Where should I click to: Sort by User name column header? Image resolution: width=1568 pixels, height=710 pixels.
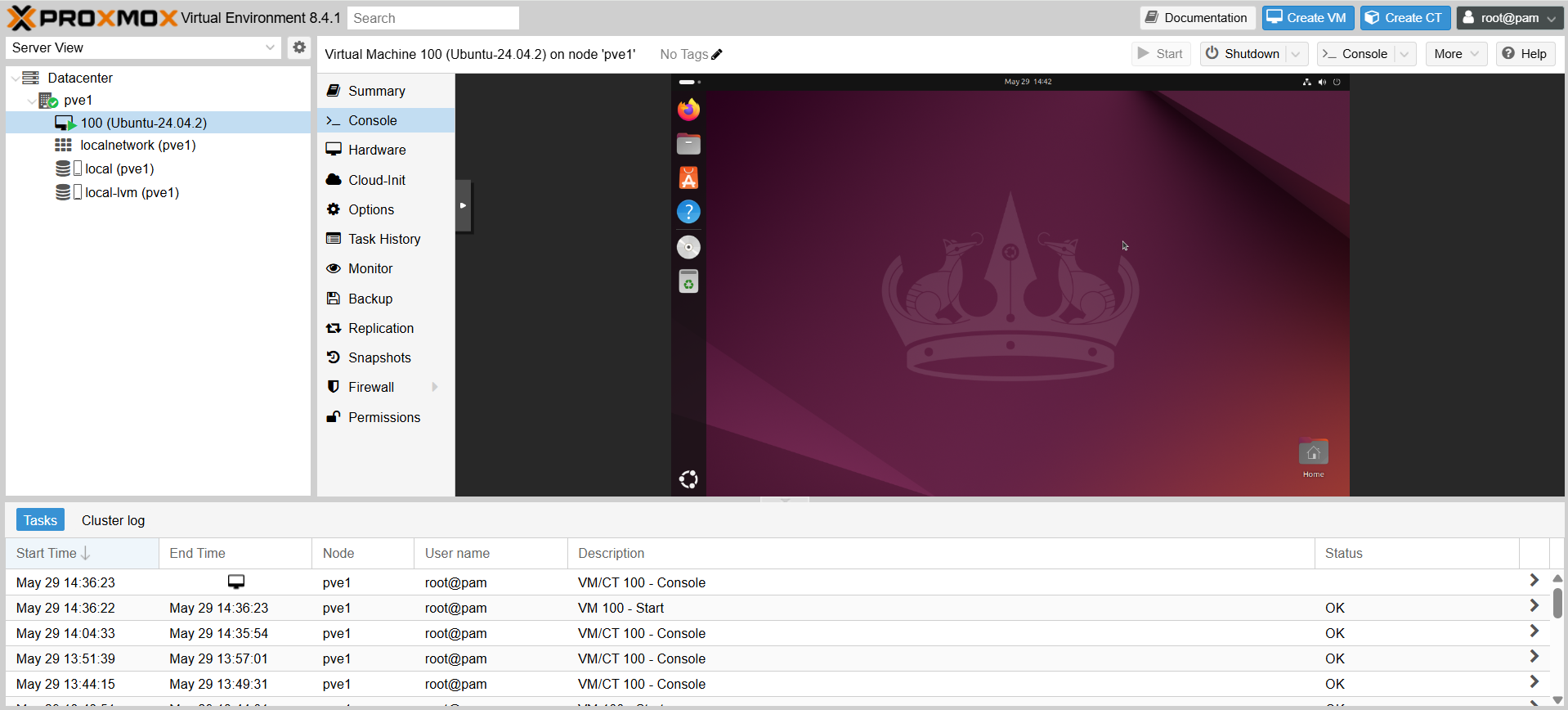coord(491,553)
